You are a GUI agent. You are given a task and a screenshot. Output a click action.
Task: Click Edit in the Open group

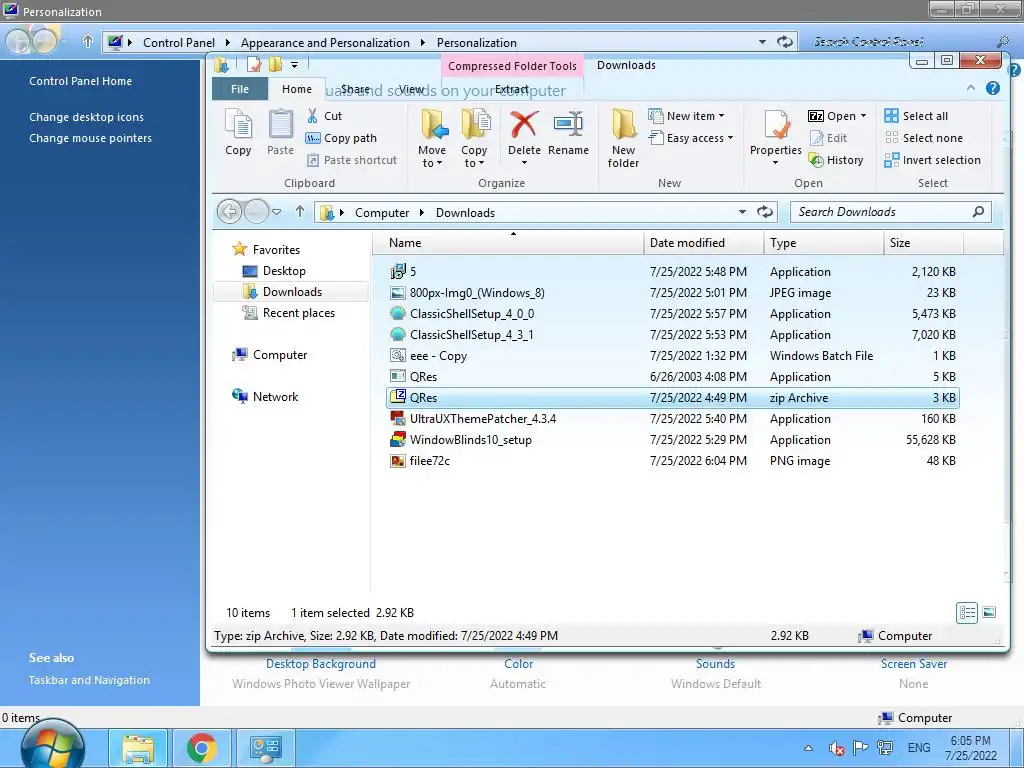(x=828, y=138)
